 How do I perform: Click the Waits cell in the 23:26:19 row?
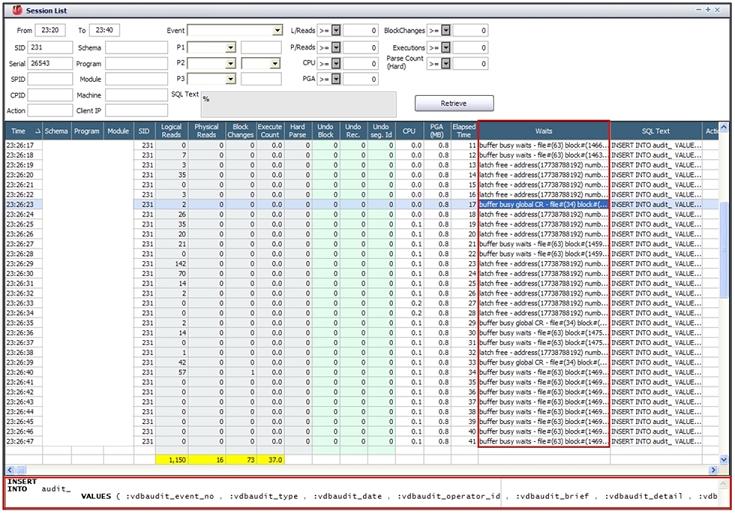coord(544,165)
